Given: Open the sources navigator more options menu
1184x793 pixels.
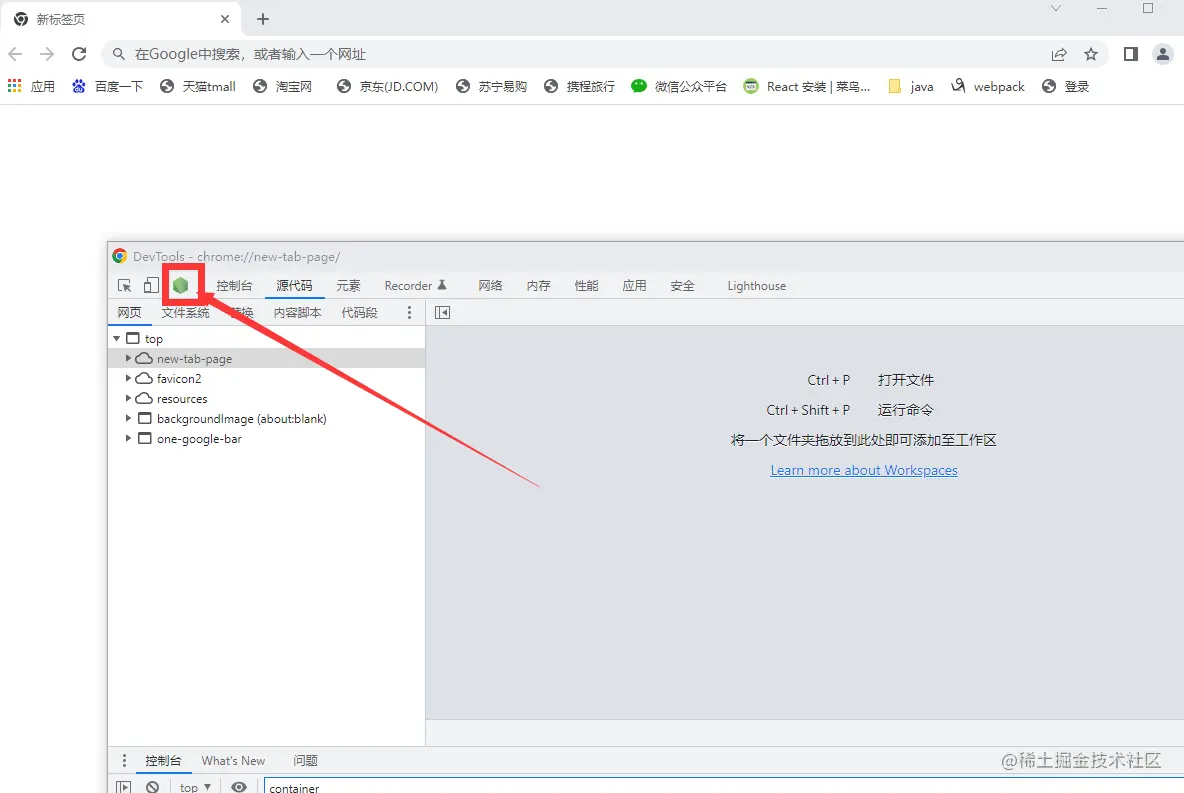Looking at the screenshot, I should click(409, 313).
